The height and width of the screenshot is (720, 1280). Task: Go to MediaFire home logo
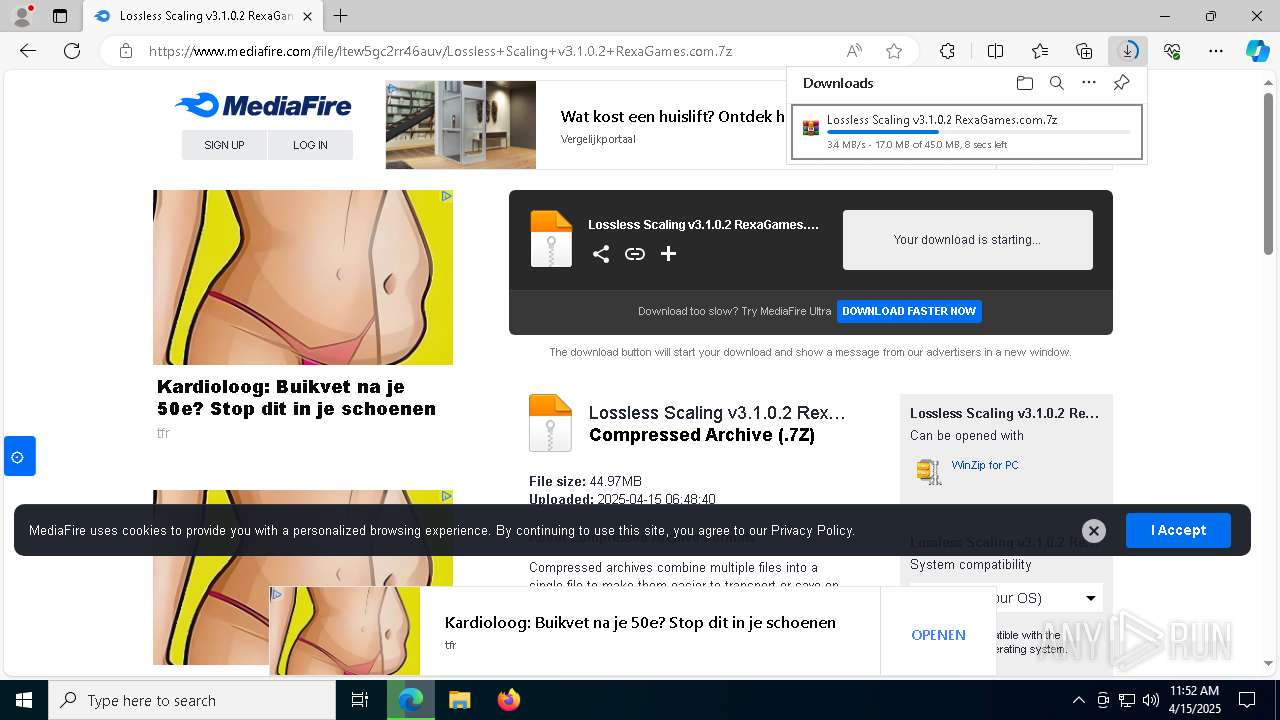coord(262,105)
